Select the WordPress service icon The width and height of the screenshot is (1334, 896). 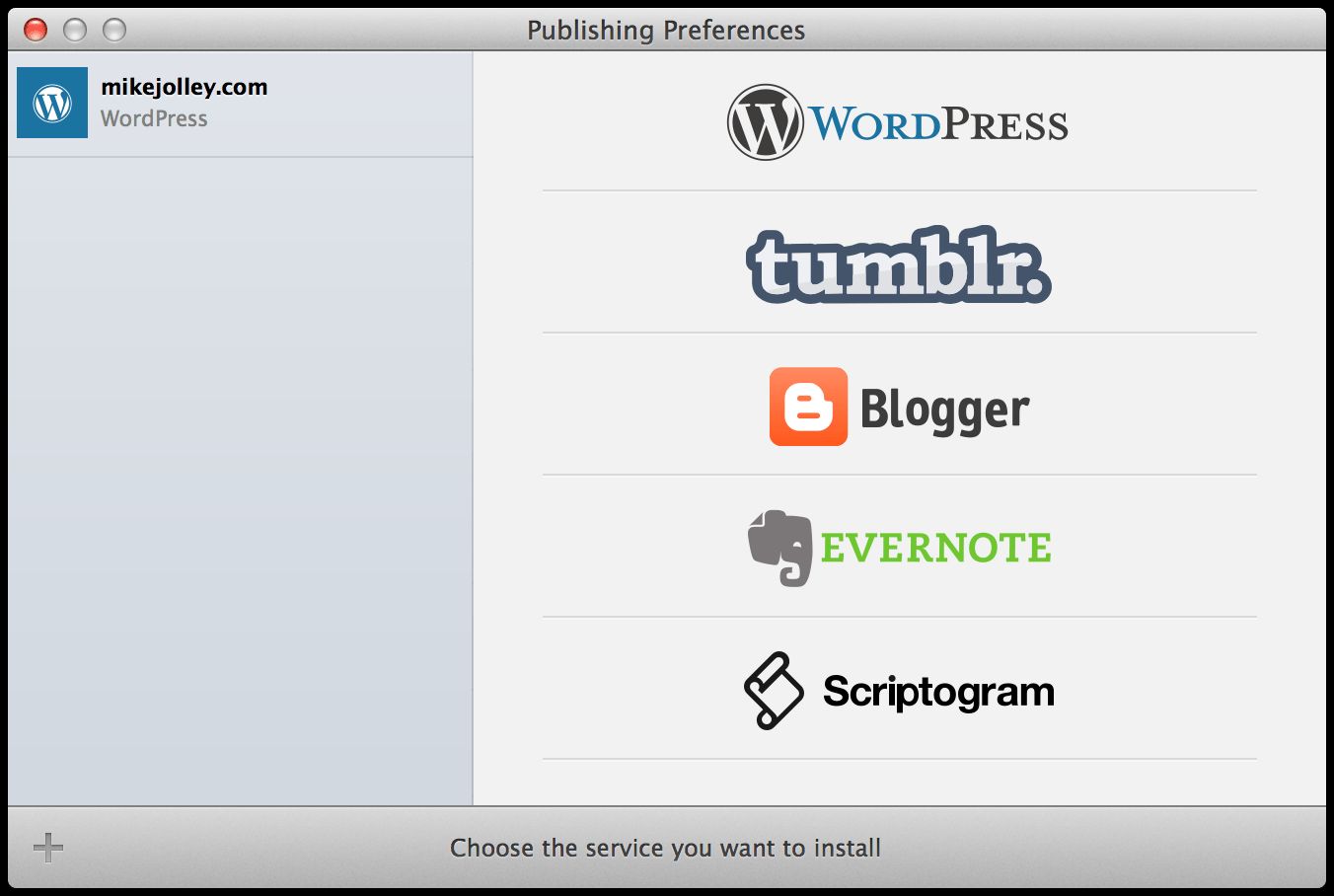click(765, 120)
